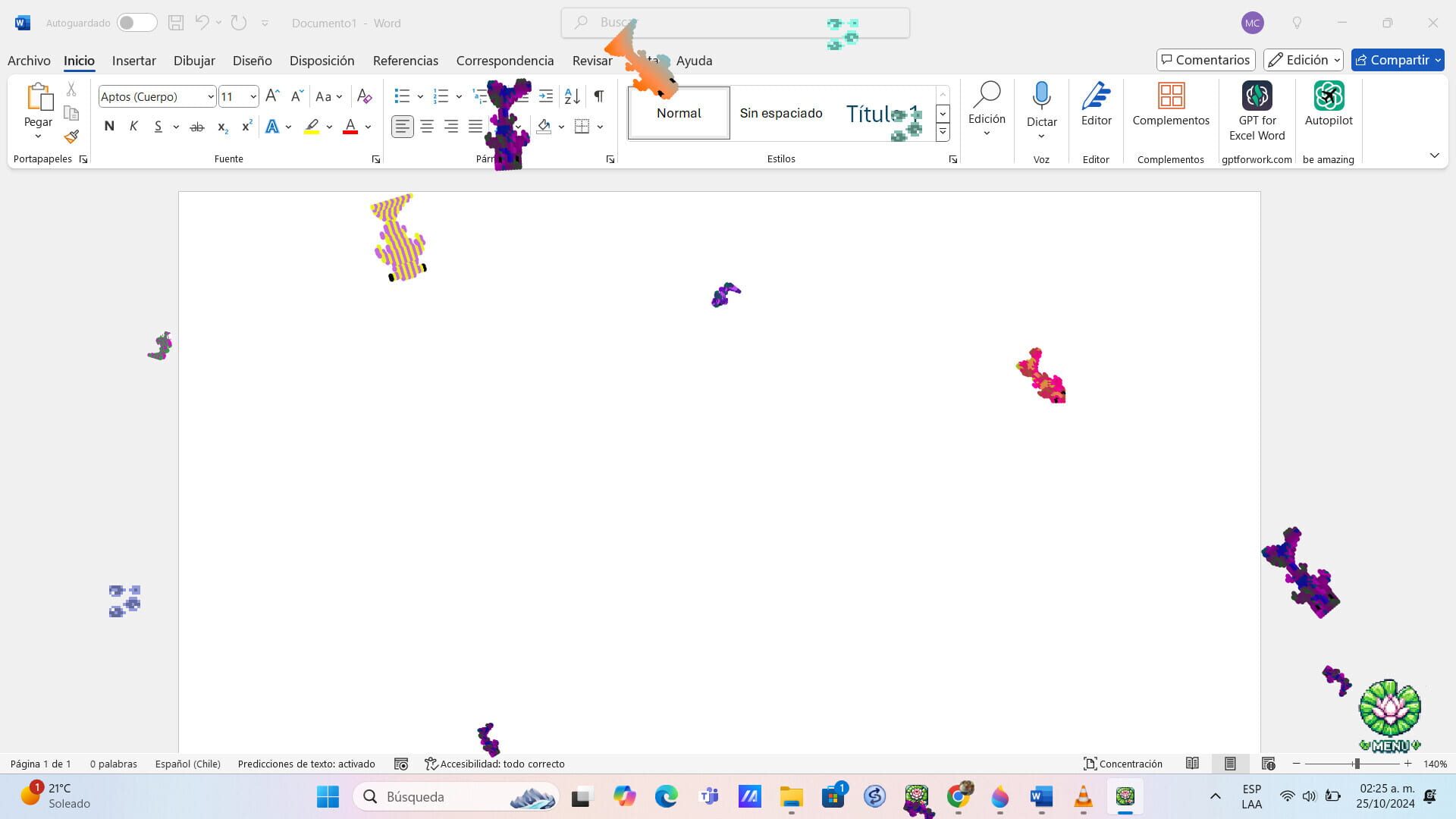Open the bullets list dropdown arrow
The width and height of the screenshot is (1456, 819).
pyautogui.click(x=420, y=96)
